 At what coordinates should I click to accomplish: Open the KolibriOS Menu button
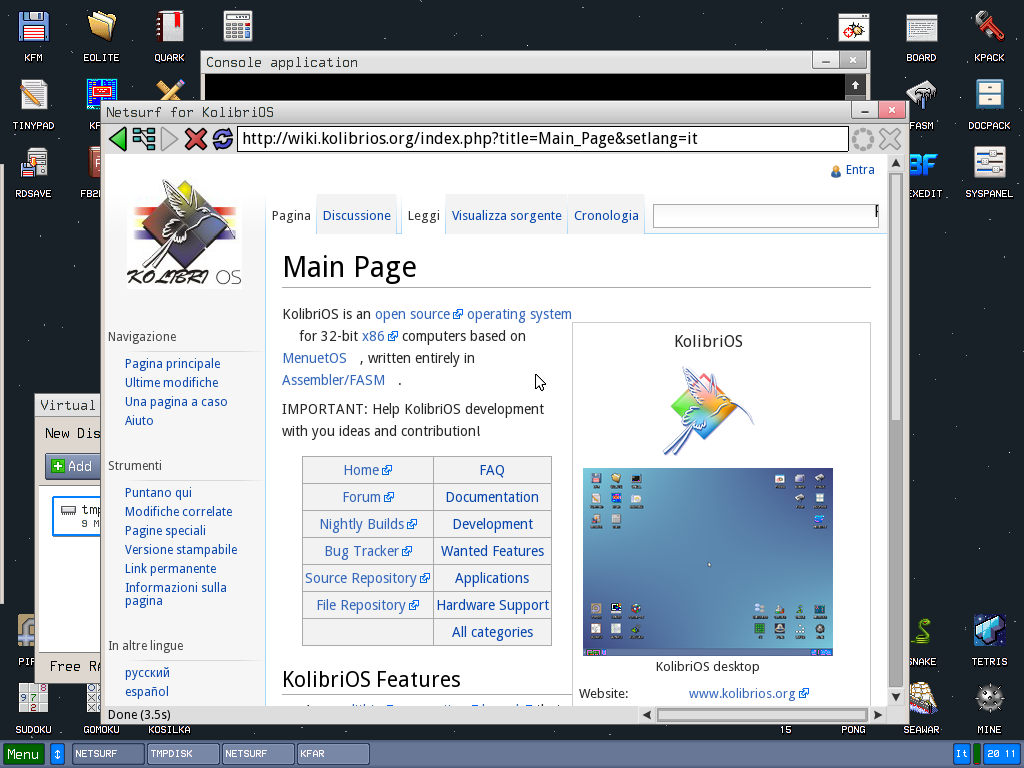pyautogui.click(x=23, y=754)
